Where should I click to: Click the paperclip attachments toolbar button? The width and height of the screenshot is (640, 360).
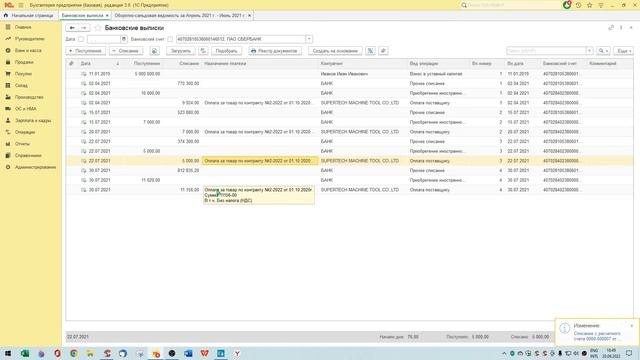[x=383, y=51]
